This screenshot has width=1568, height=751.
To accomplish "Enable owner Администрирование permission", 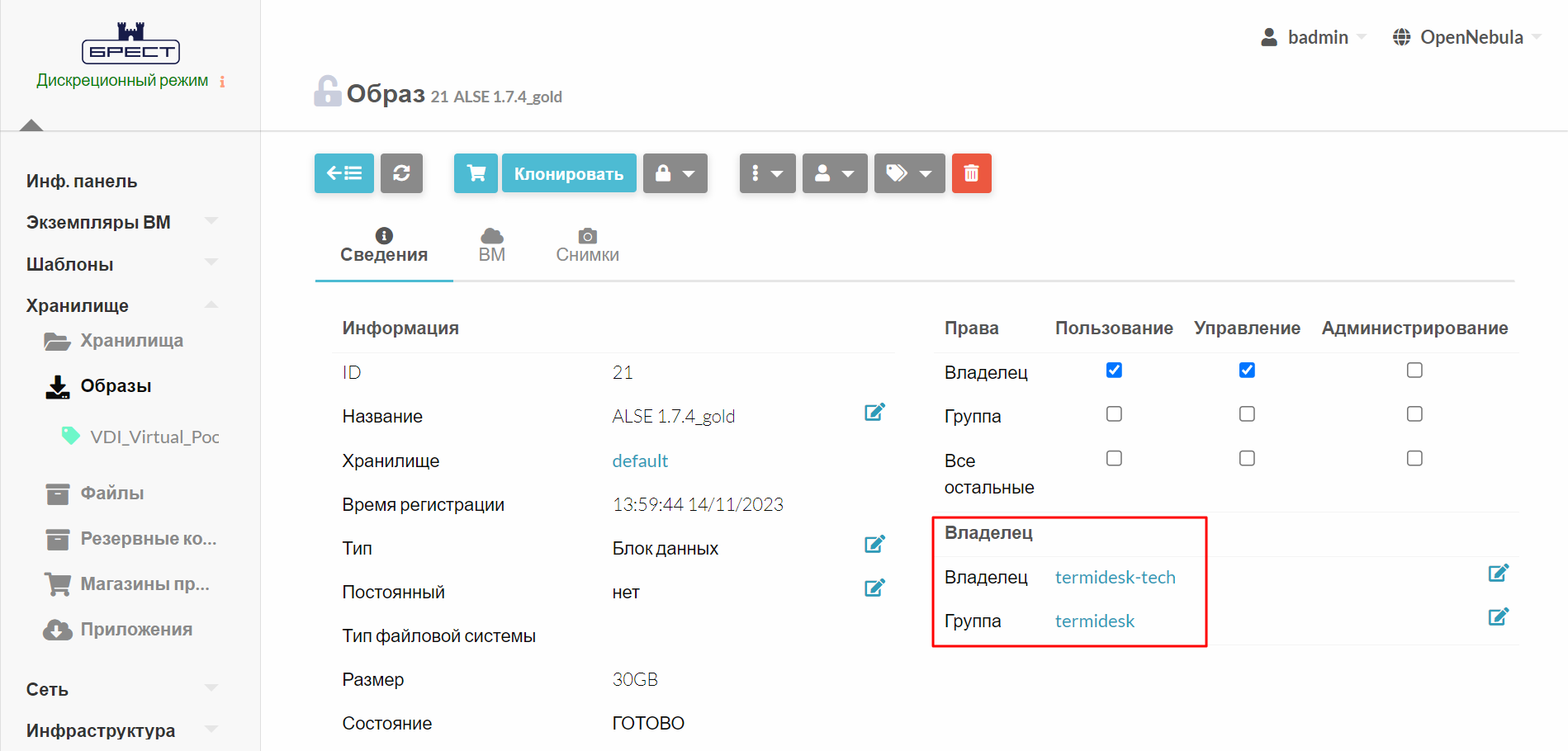I will (x=1414, y=371).
